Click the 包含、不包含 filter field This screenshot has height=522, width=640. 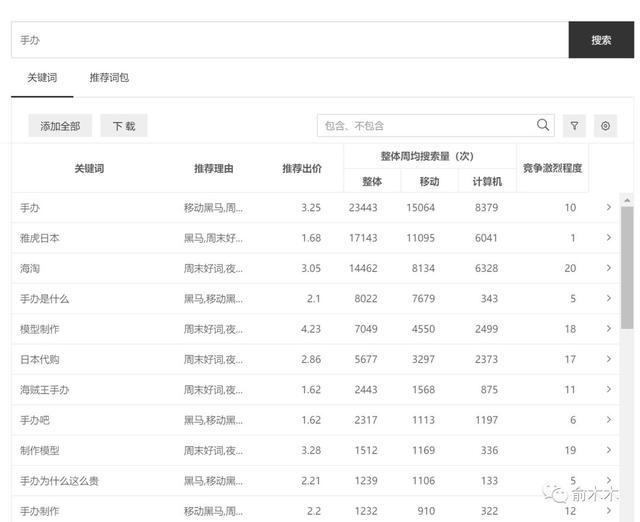425,125
